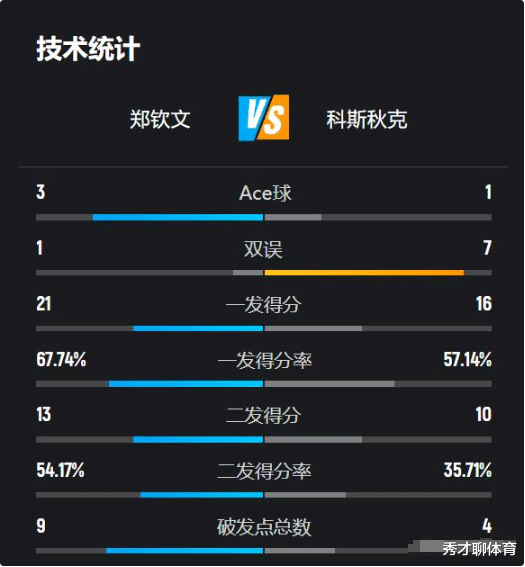Click the 一发得分 stat label
525x567 pixels.
tap(263, 304)
